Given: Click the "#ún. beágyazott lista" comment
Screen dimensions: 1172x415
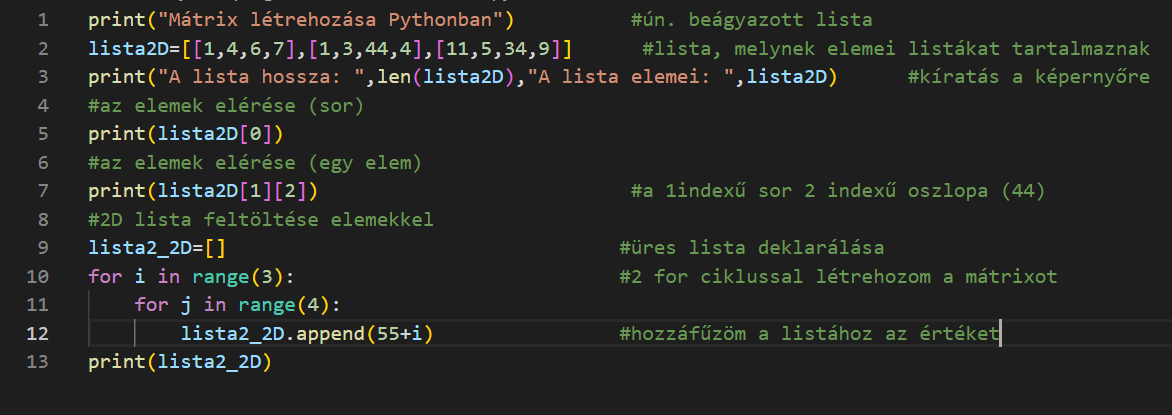Looking at the screenshot, I should coord(751,20).
